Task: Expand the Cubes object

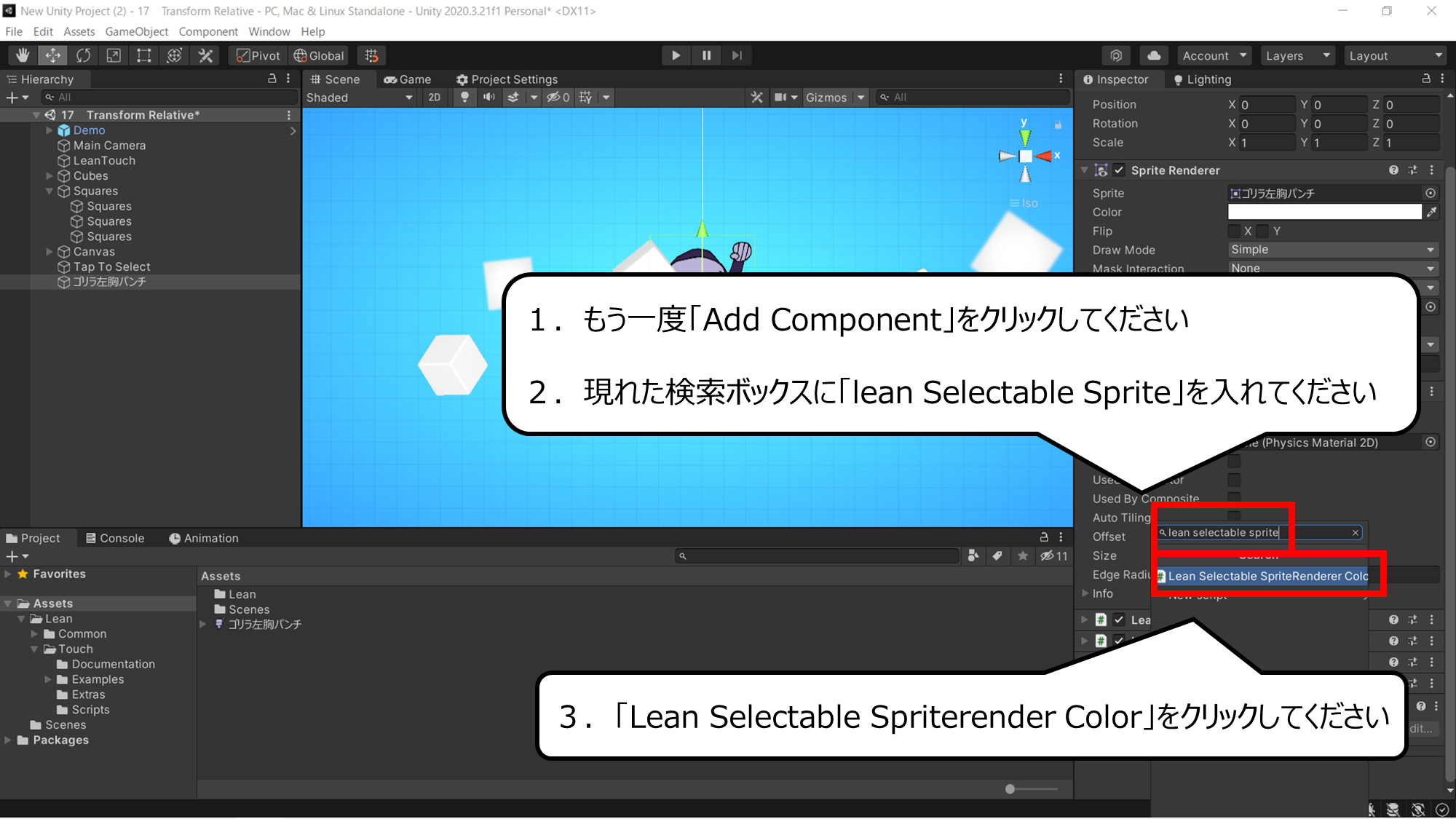Action: pyautogui.click(x=50, y=175)
